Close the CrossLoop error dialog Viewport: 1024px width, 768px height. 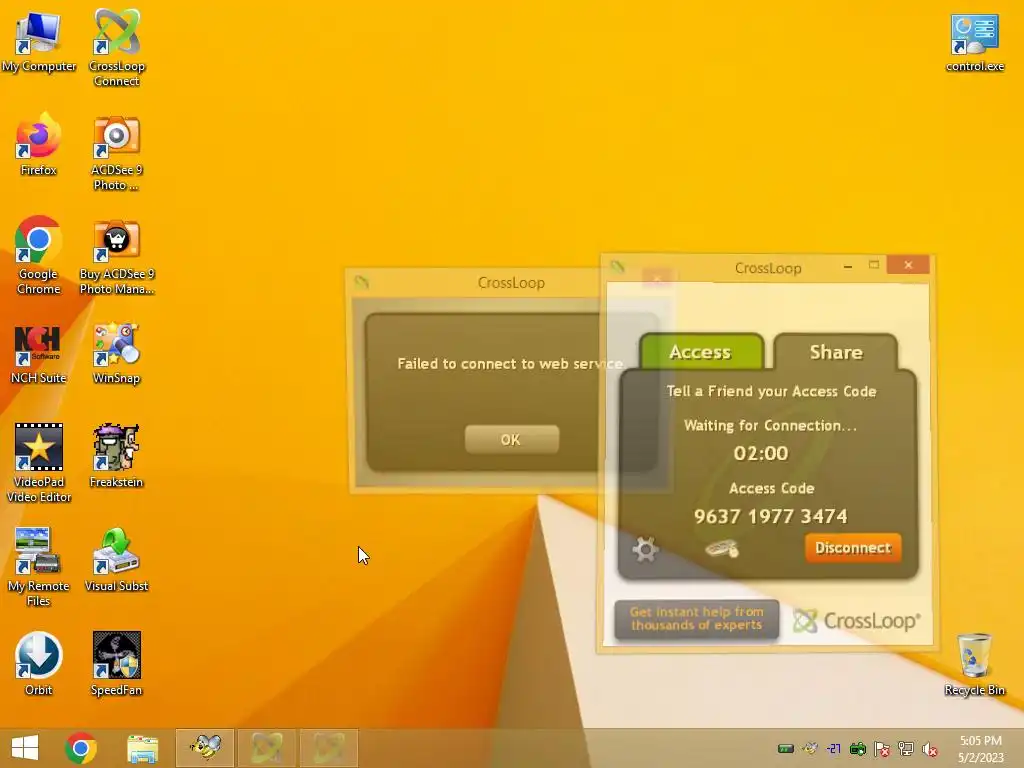pyautogui.click(x=657, y=278)
